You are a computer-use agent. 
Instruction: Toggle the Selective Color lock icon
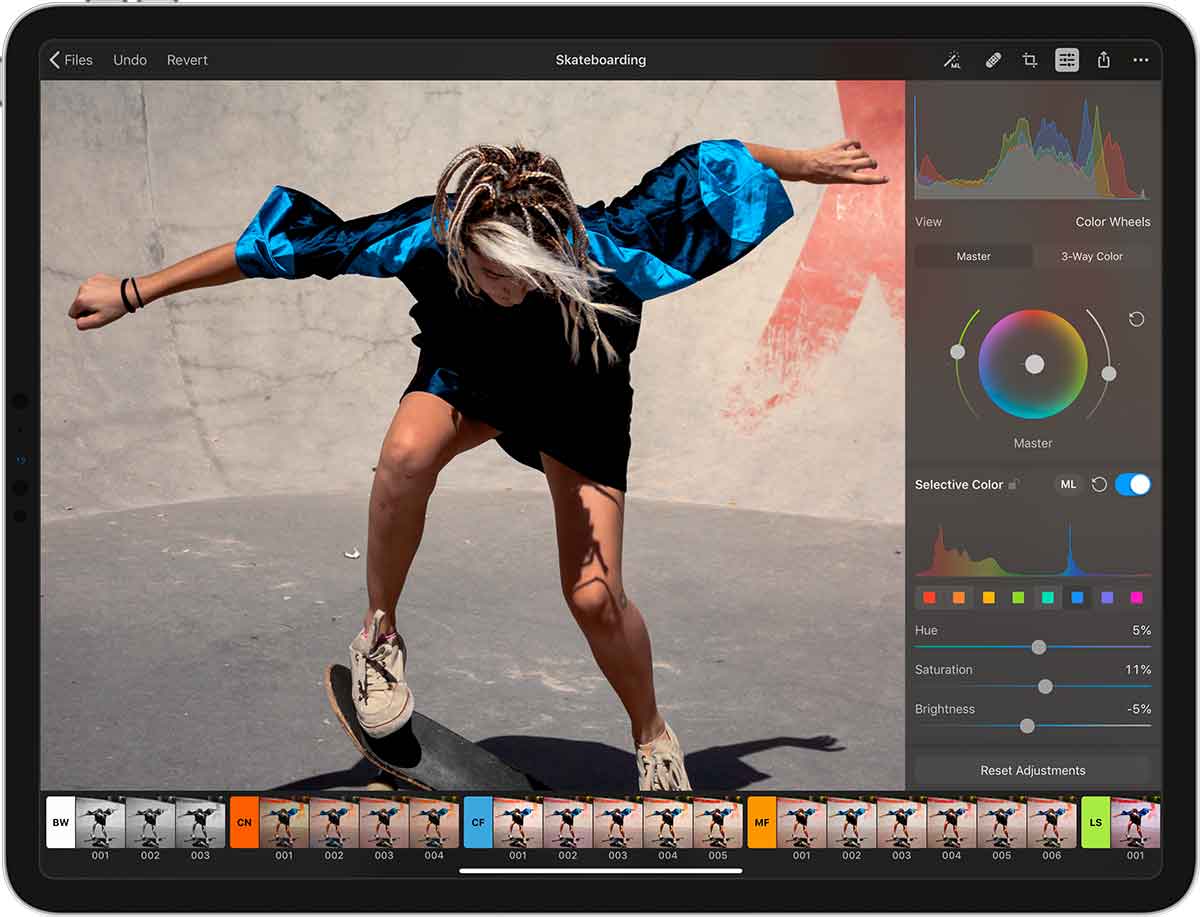tap(1013, 484)
